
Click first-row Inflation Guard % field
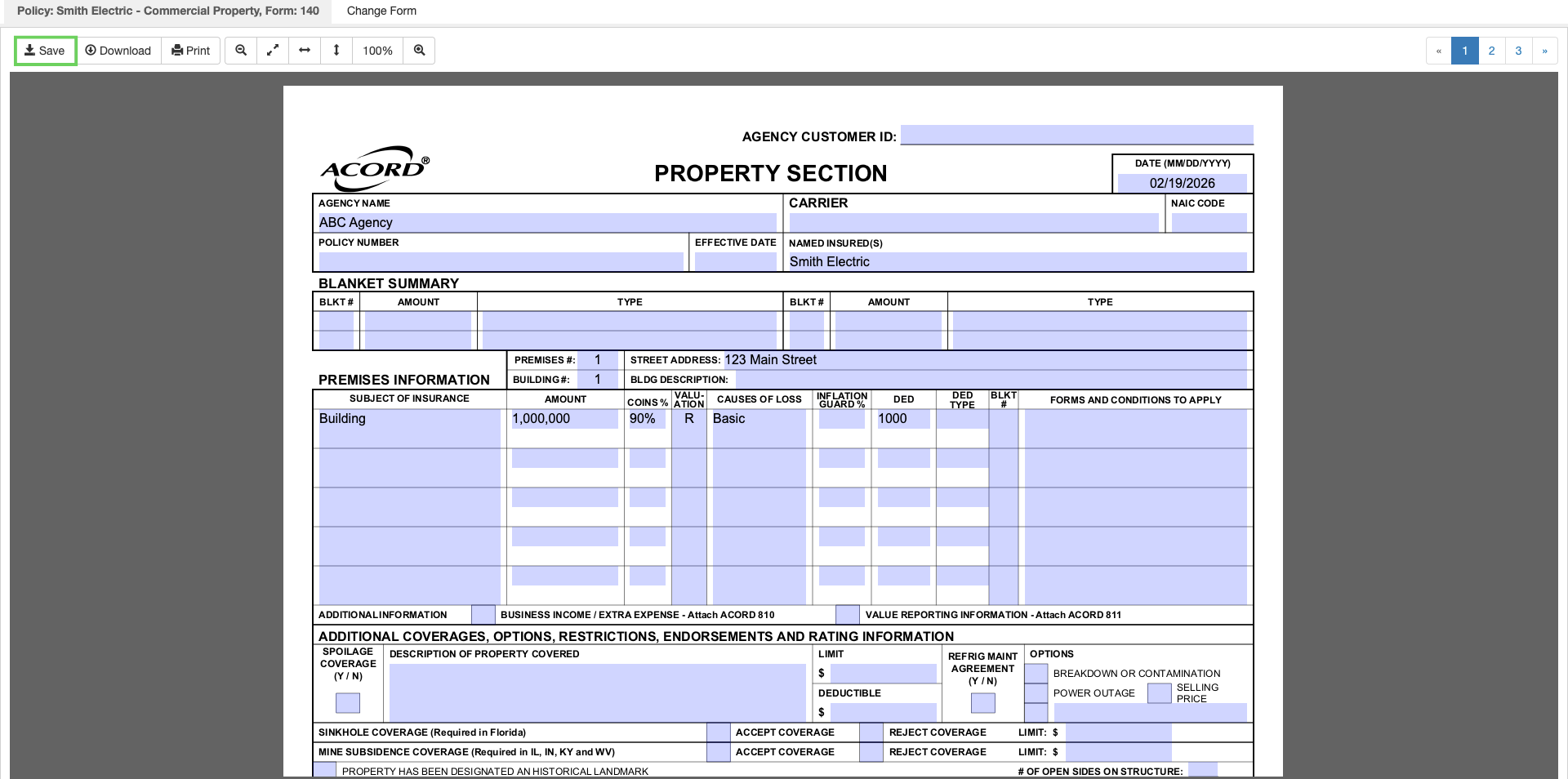tap(841, 419)
